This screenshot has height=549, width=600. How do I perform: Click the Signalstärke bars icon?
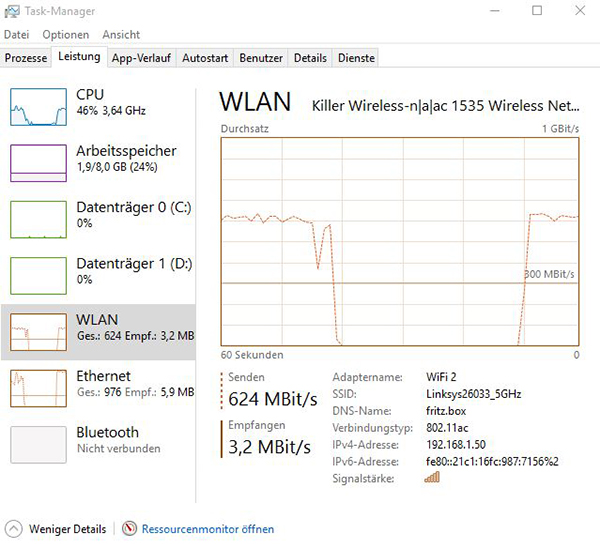[x=432, y=477]
